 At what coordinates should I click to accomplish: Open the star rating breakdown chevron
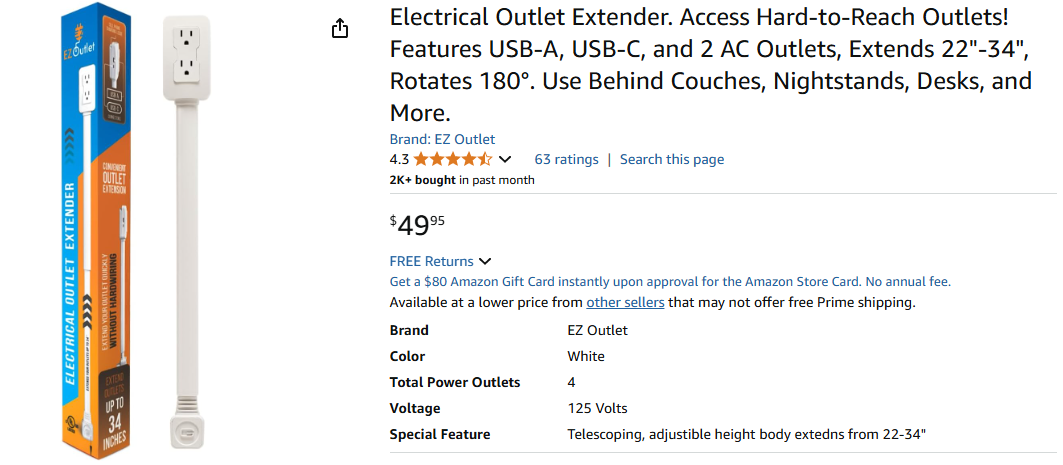(x=504, y=160)
